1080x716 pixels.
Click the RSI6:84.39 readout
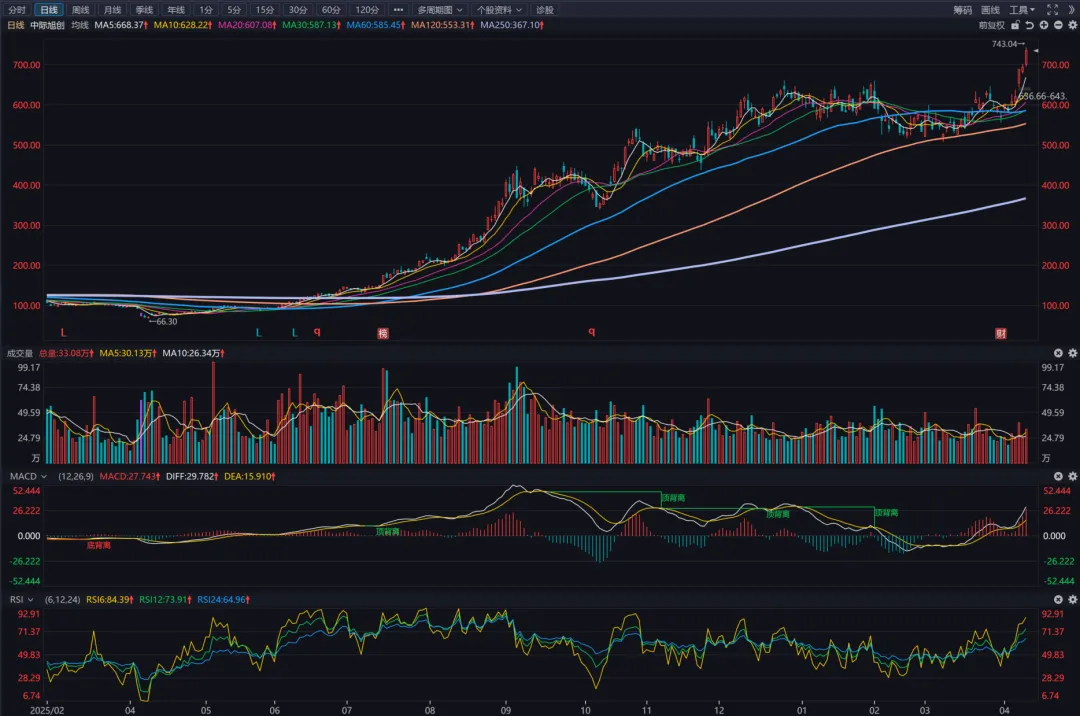(x=110, y=600)
